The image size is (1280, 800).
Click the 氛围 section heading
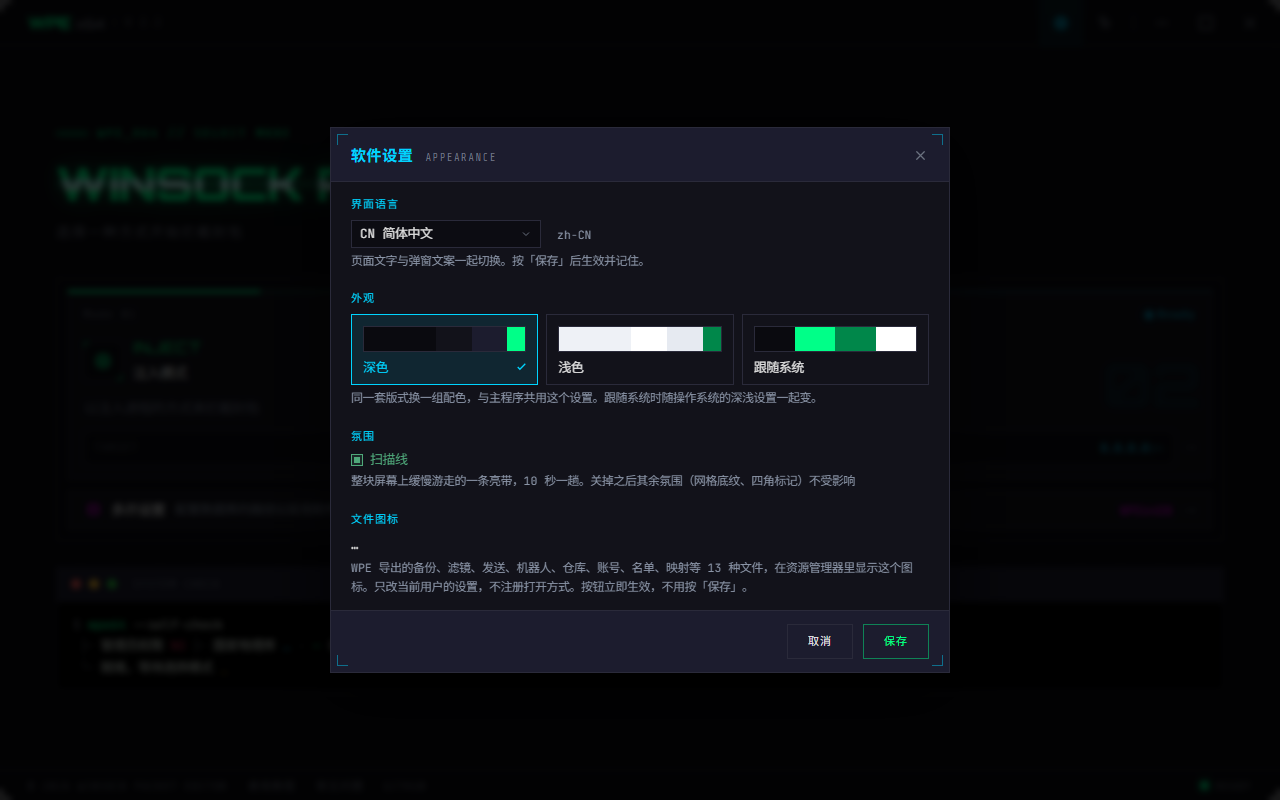tap(363, 436)
